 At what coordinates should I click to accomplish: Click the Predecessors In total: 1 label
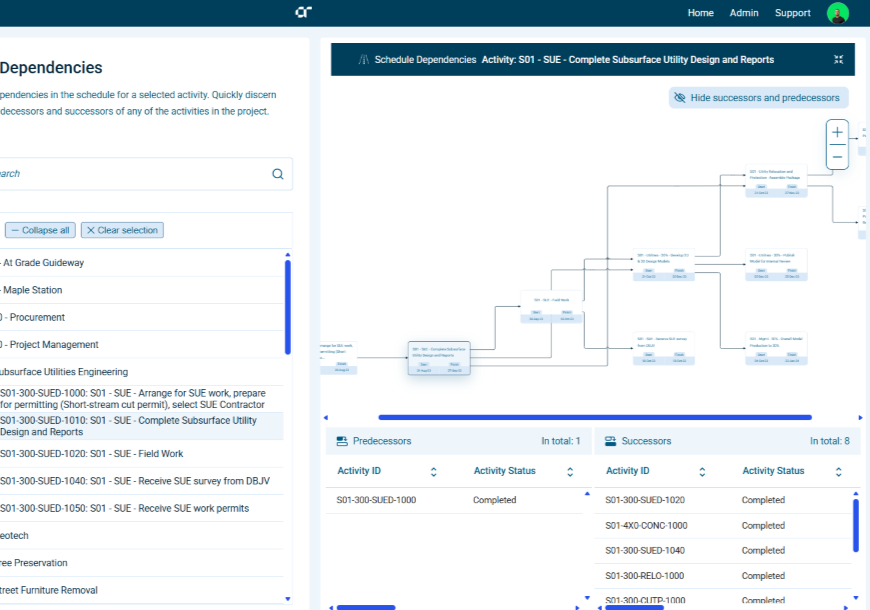[x=560, y=441]
